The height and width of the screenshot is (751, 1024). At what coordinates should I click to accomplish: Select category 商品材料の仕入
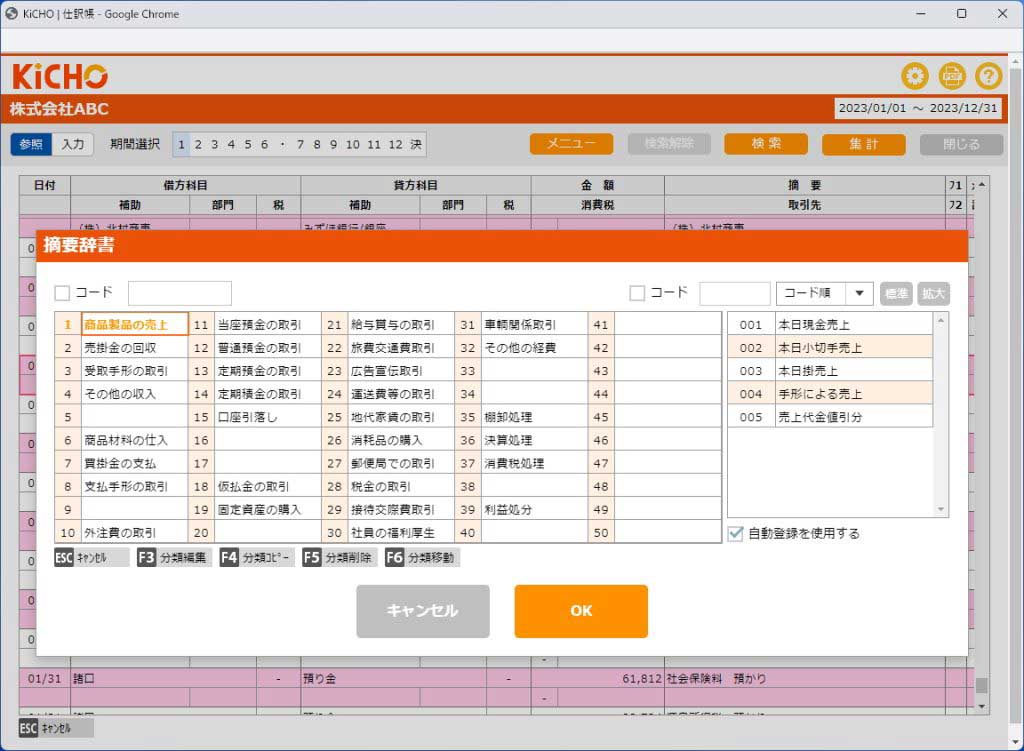click(135, 440)
